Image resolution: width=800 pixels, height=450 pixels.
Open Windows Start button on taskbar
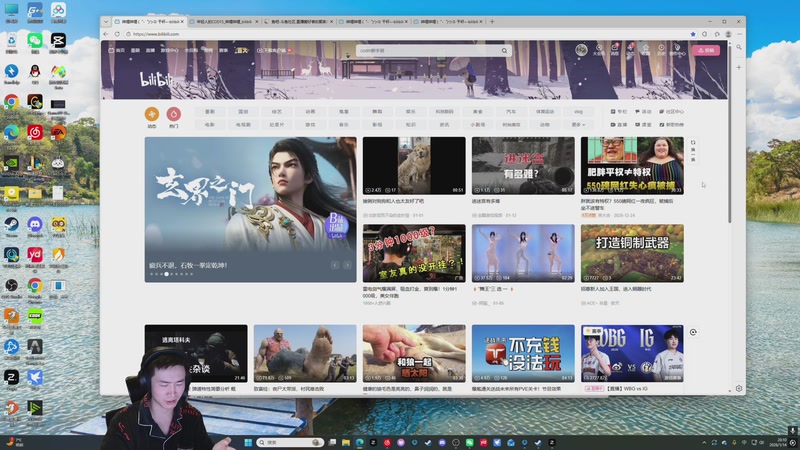point(248,442)
